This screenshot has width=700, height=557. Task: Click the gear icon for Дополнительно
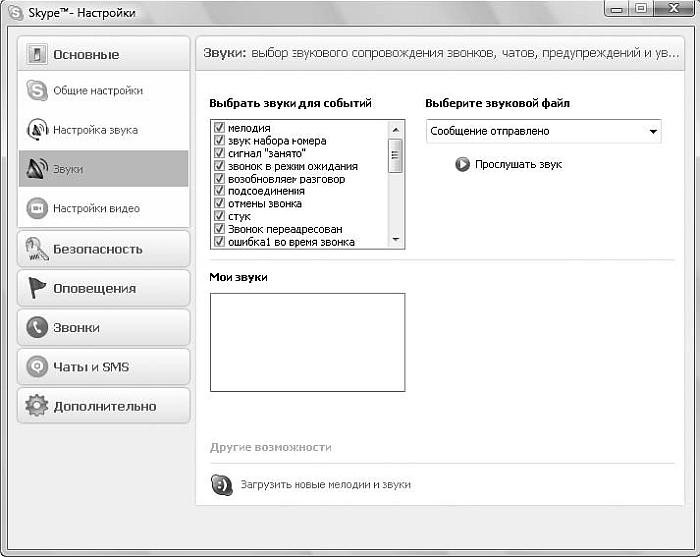[37, 406]
